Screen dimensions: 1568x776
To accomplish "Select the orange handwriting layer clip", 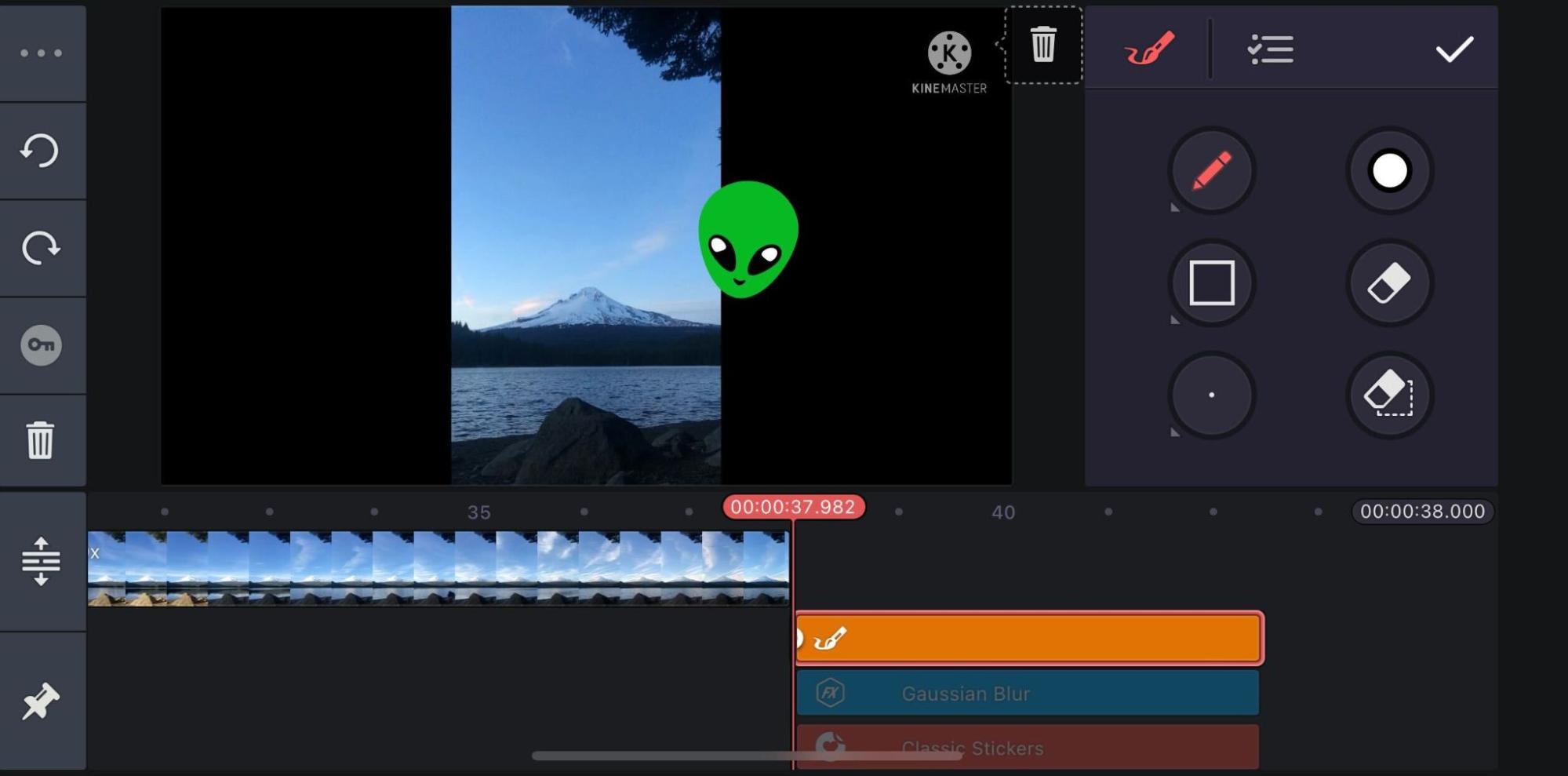I will pos(1028,639).
